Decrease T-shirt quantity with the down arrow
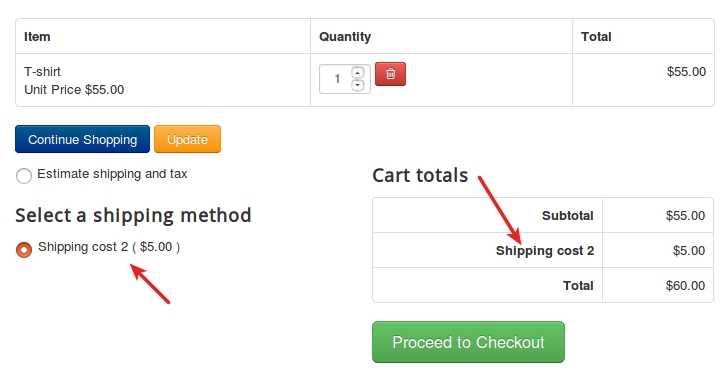 pyautogui.click(x=358, y=85)
